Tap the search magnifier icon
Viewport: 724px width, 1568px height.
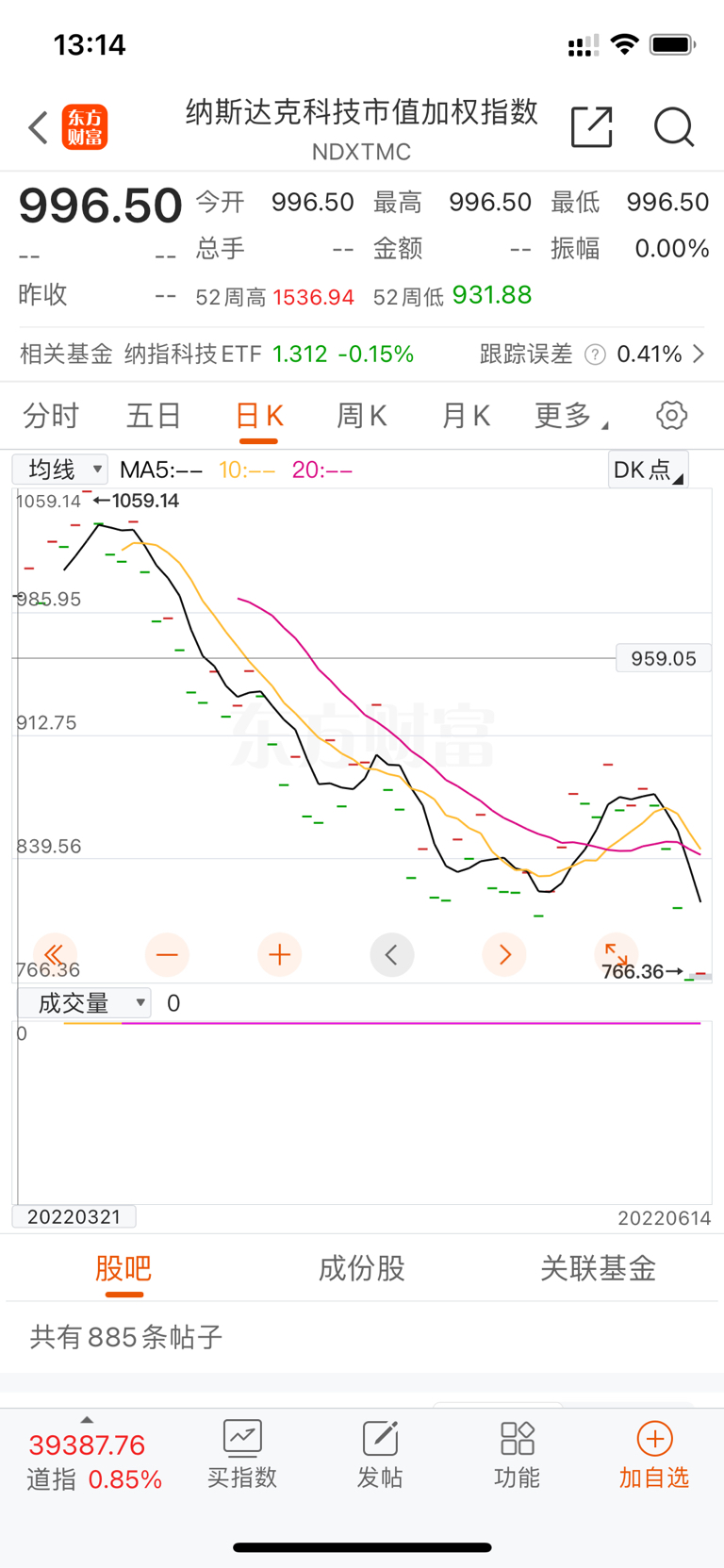point(674,127)
